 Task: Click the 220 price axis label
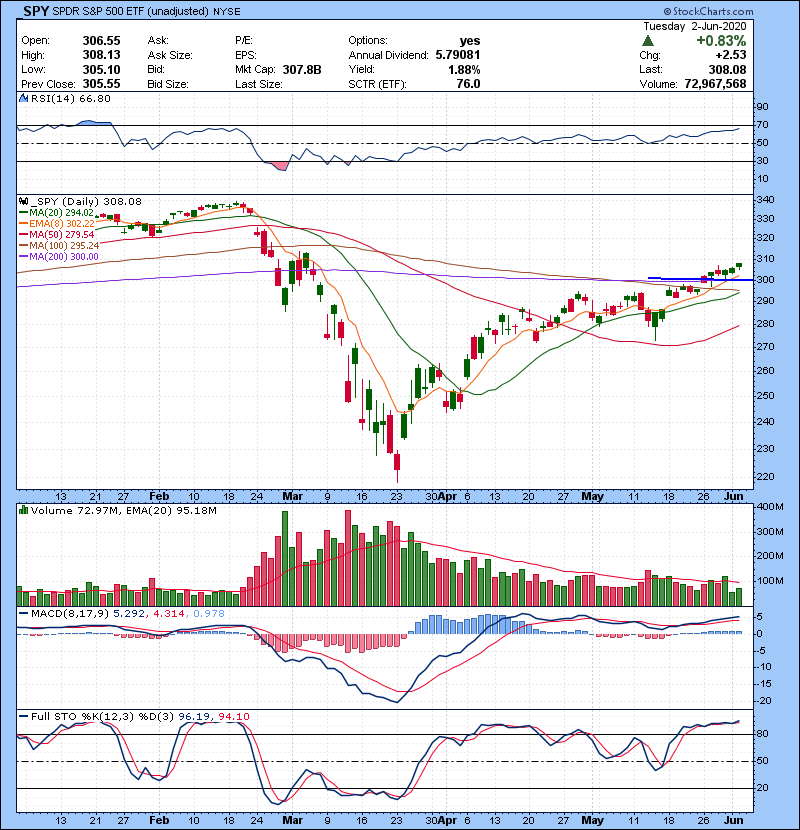click(766, 476)
